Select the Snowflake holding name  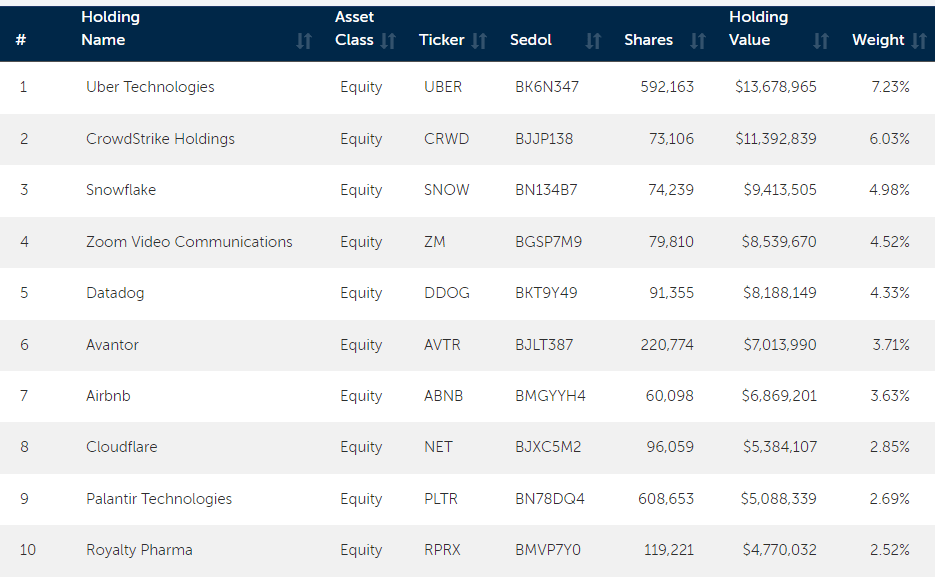121,190
